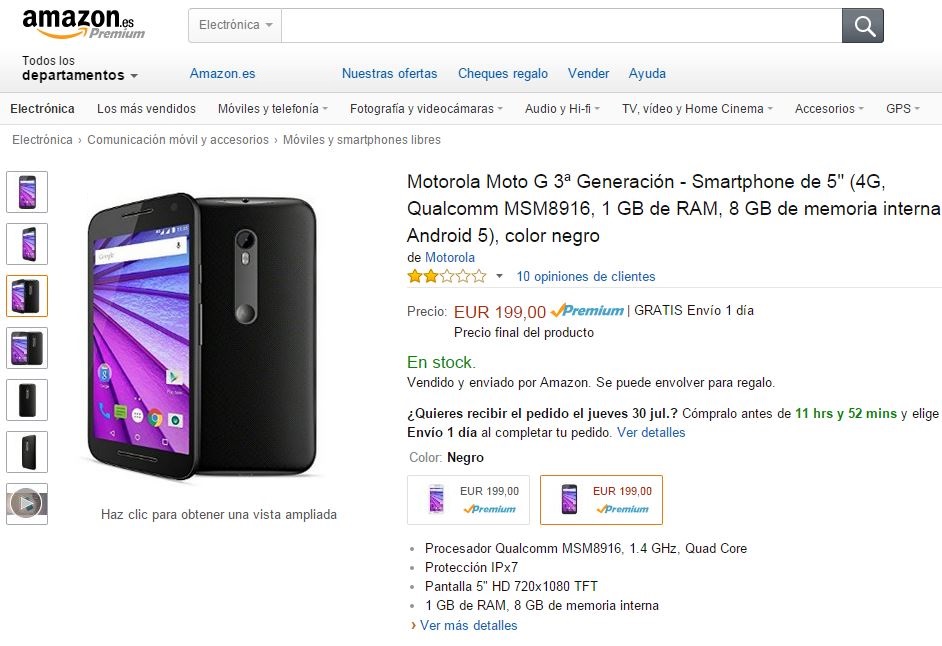The height and width of the screenshot is (646, 942).
Task: Click in the search text field
Action: click(x=560, y=25)
